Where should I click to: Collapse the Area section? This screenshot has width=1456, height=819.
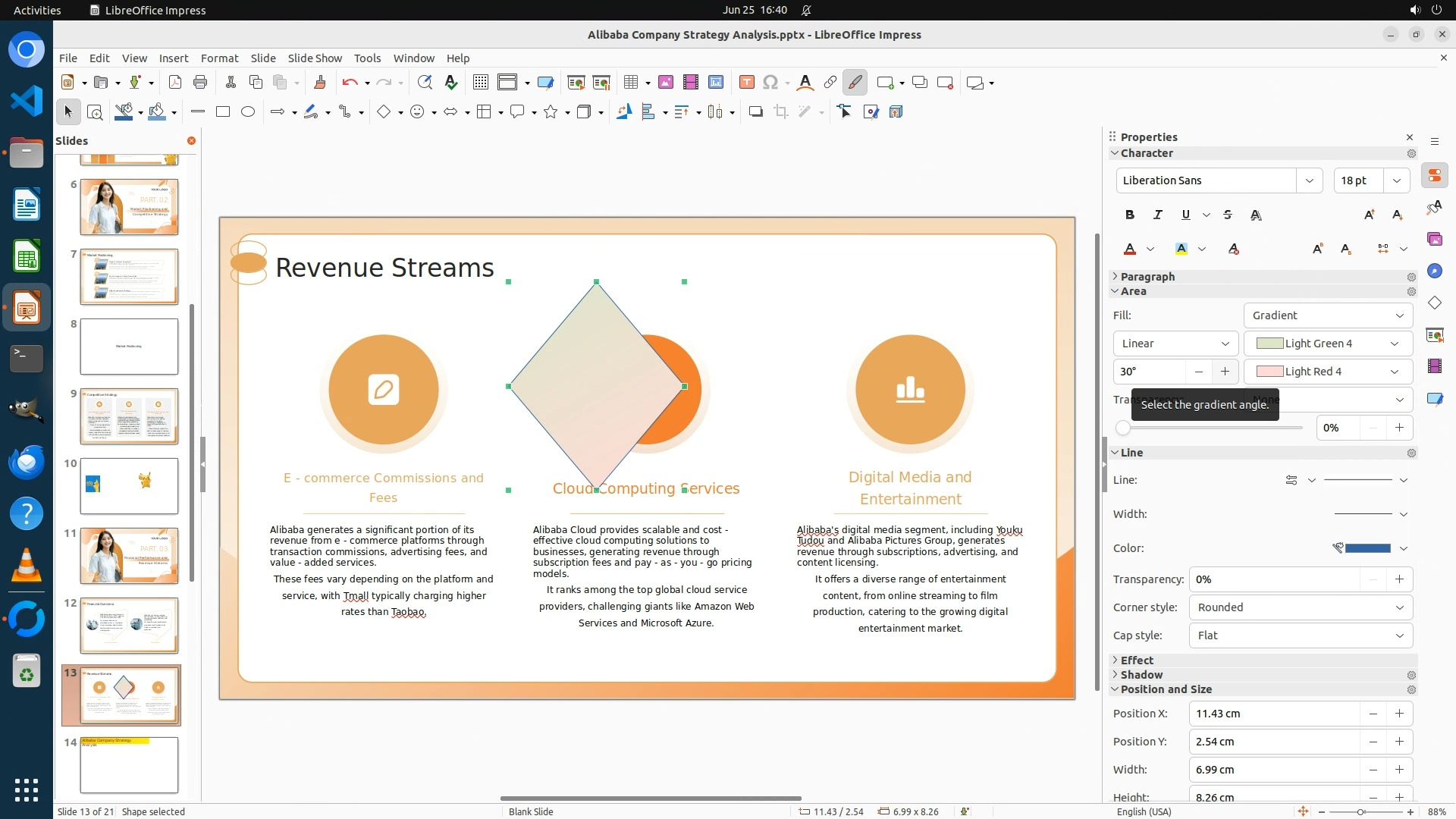(1116, 291)
